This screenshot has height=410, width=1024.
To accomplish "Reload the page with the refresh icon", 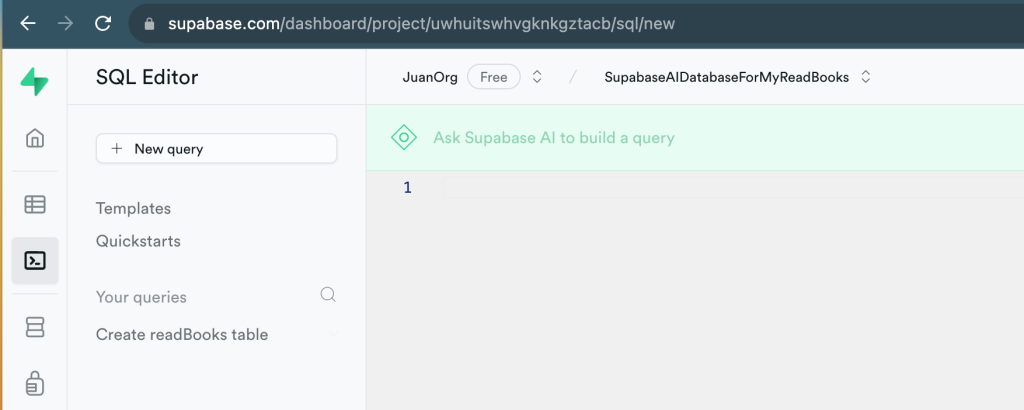I will (x=103, y=24).
